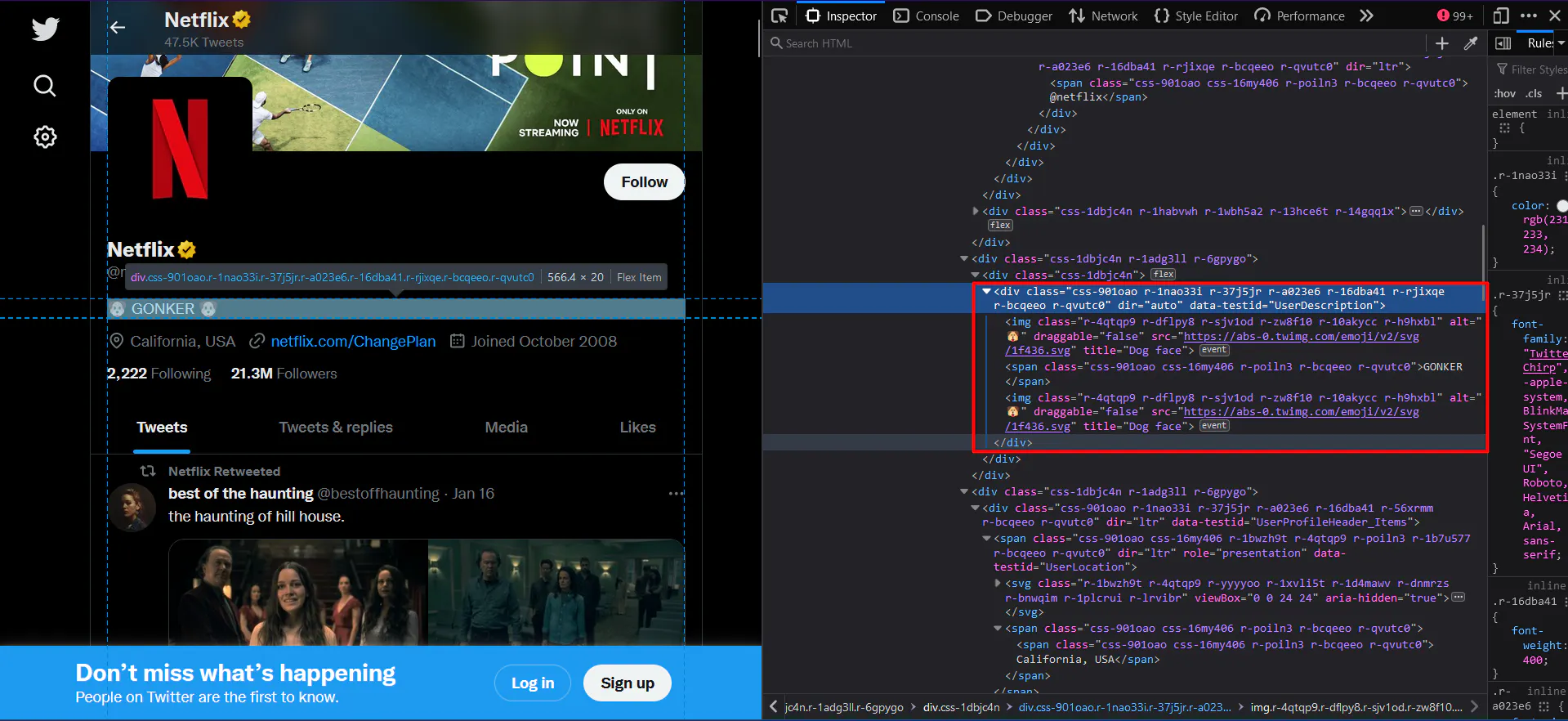
Task: Switch to the Console panel
Action: click(x=927, y=16)
